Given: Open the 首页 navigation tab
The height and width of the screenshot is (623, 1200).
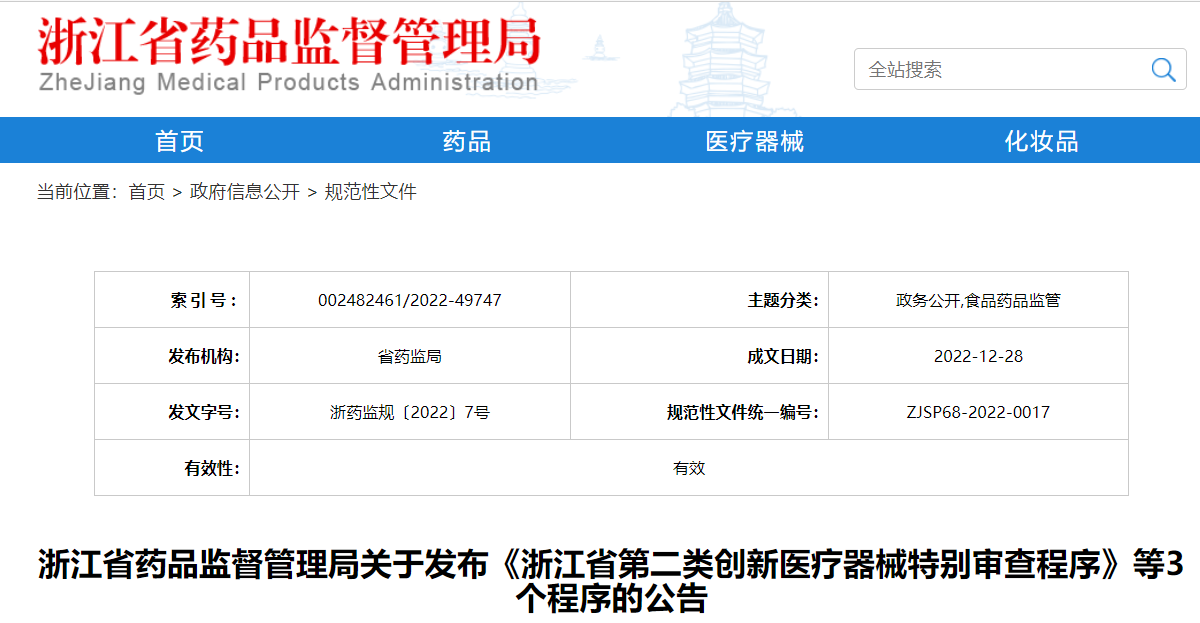Looking at the screenshot, I should click(x=180, y=141).
